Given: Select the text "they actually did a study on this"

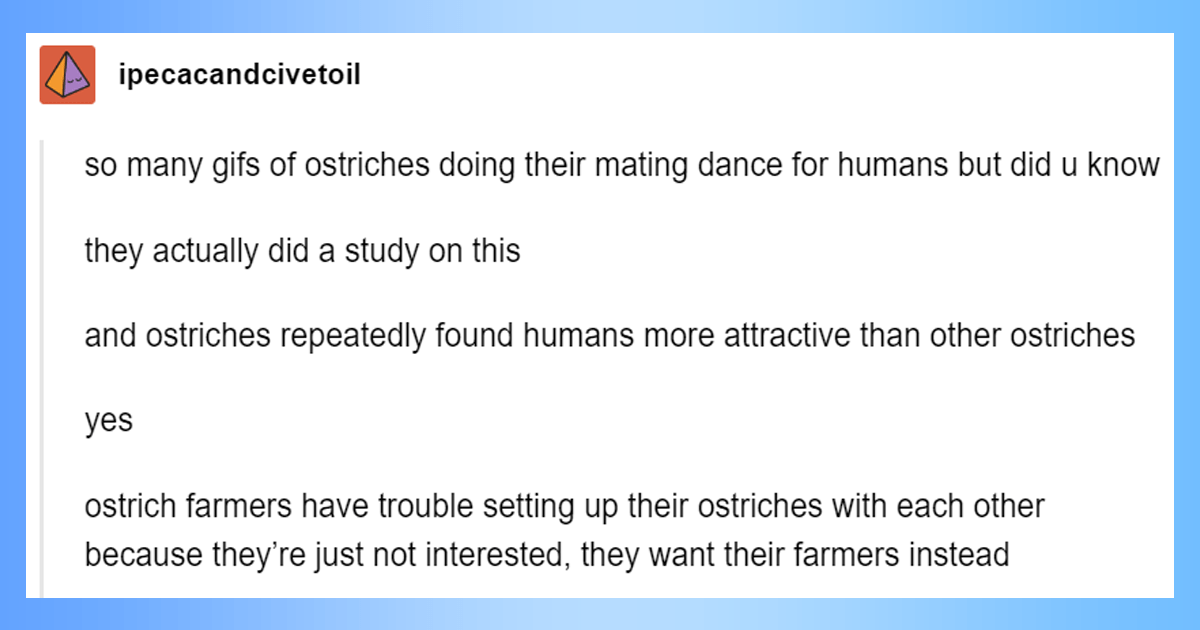Looking at the screenshot, I should tap(302, 251).
